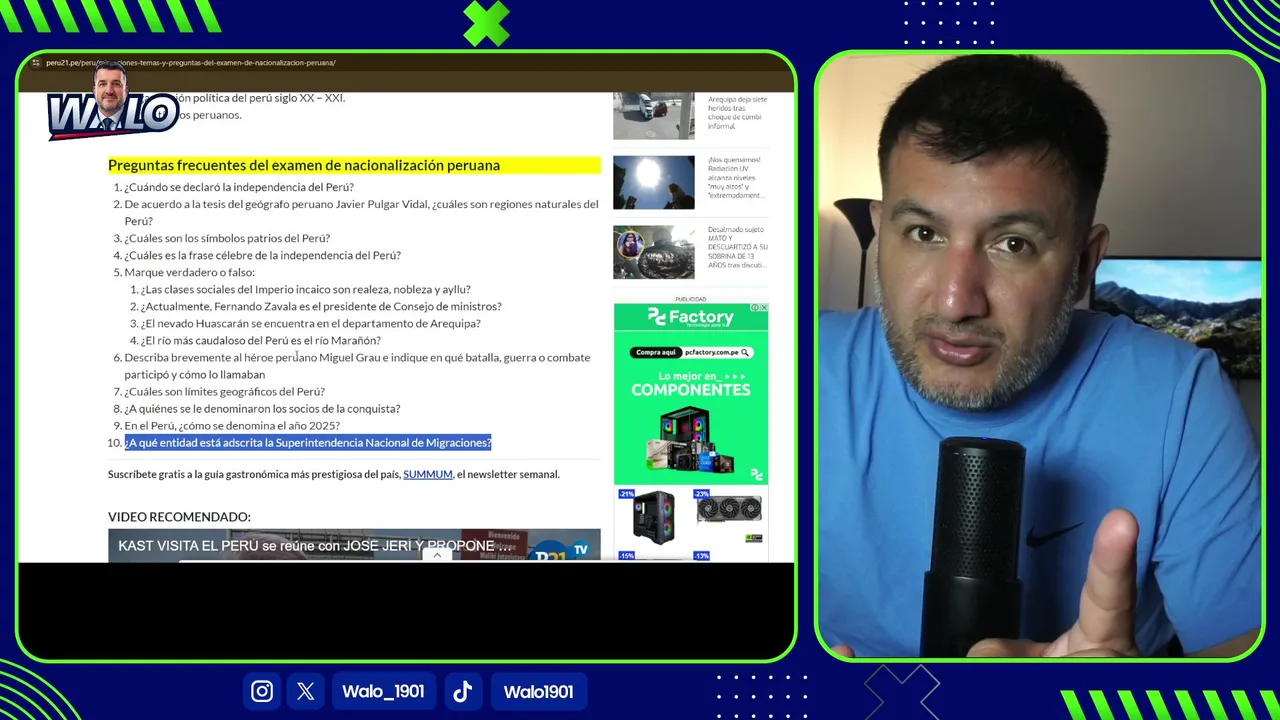Image resolution: width=1280 pixels, height=720 pixels.
Task: Click the site info icon beside URL
Action: coord(36,63)
